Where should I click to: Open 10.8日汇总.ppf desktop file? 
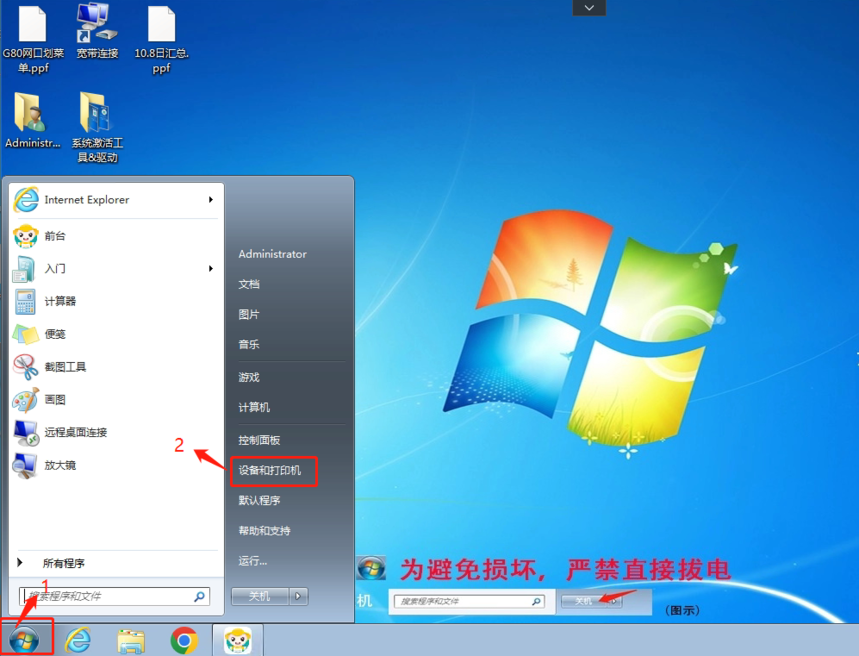coord(161,40)
